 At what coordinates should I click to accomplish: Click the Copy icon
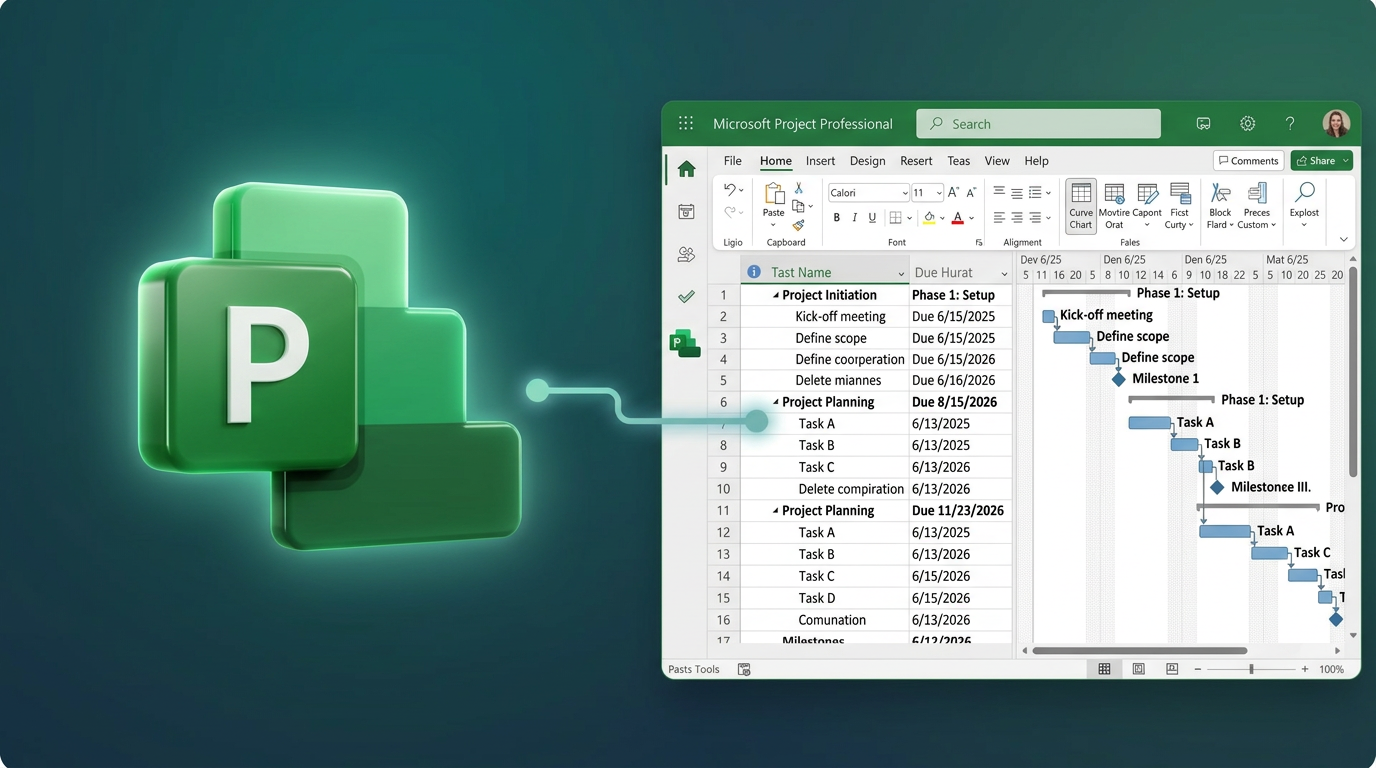(798, 206)
